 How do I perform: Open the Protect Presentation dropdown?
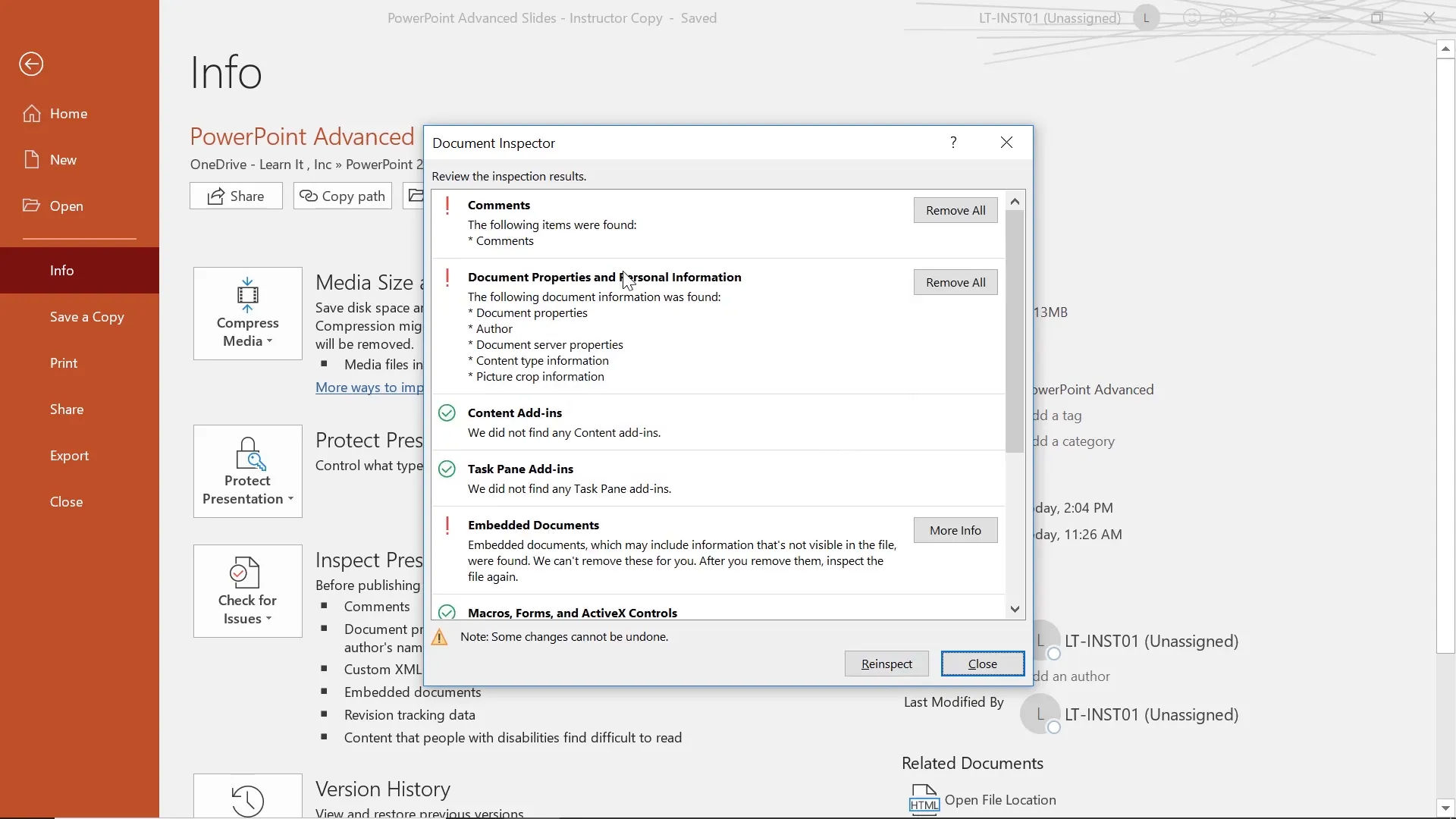(248, 472)
